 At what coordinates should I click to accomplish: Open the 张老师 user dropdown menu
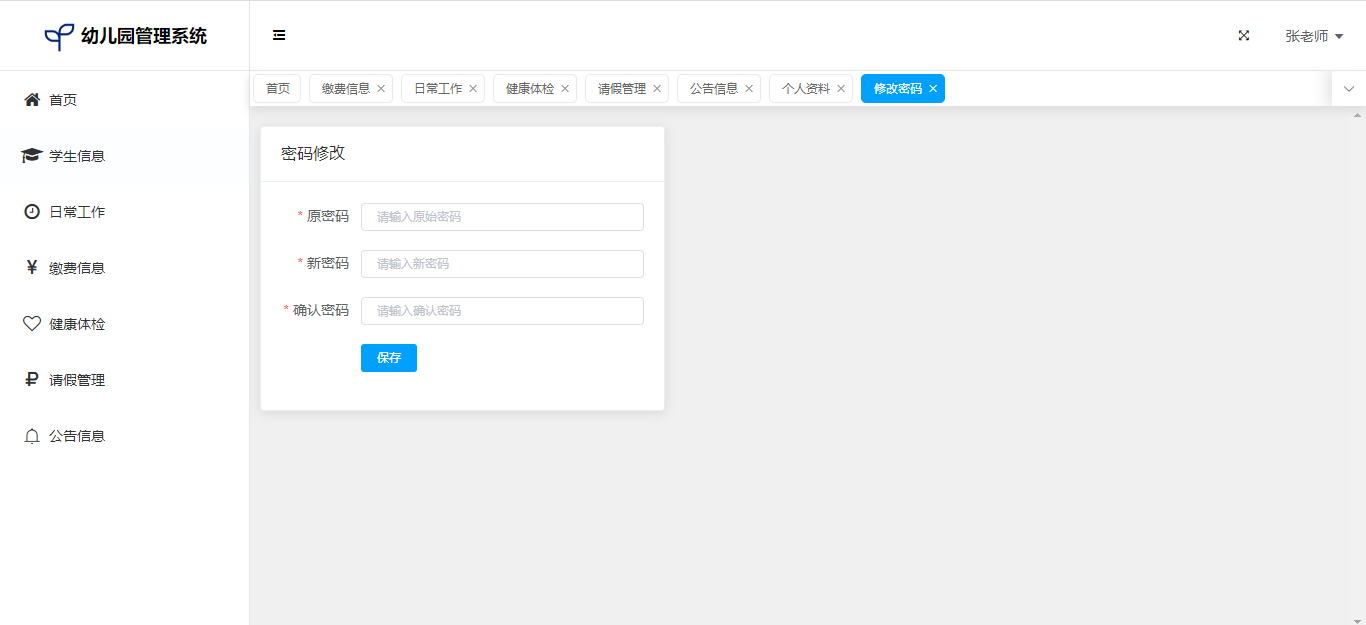tap(1314, 36)
